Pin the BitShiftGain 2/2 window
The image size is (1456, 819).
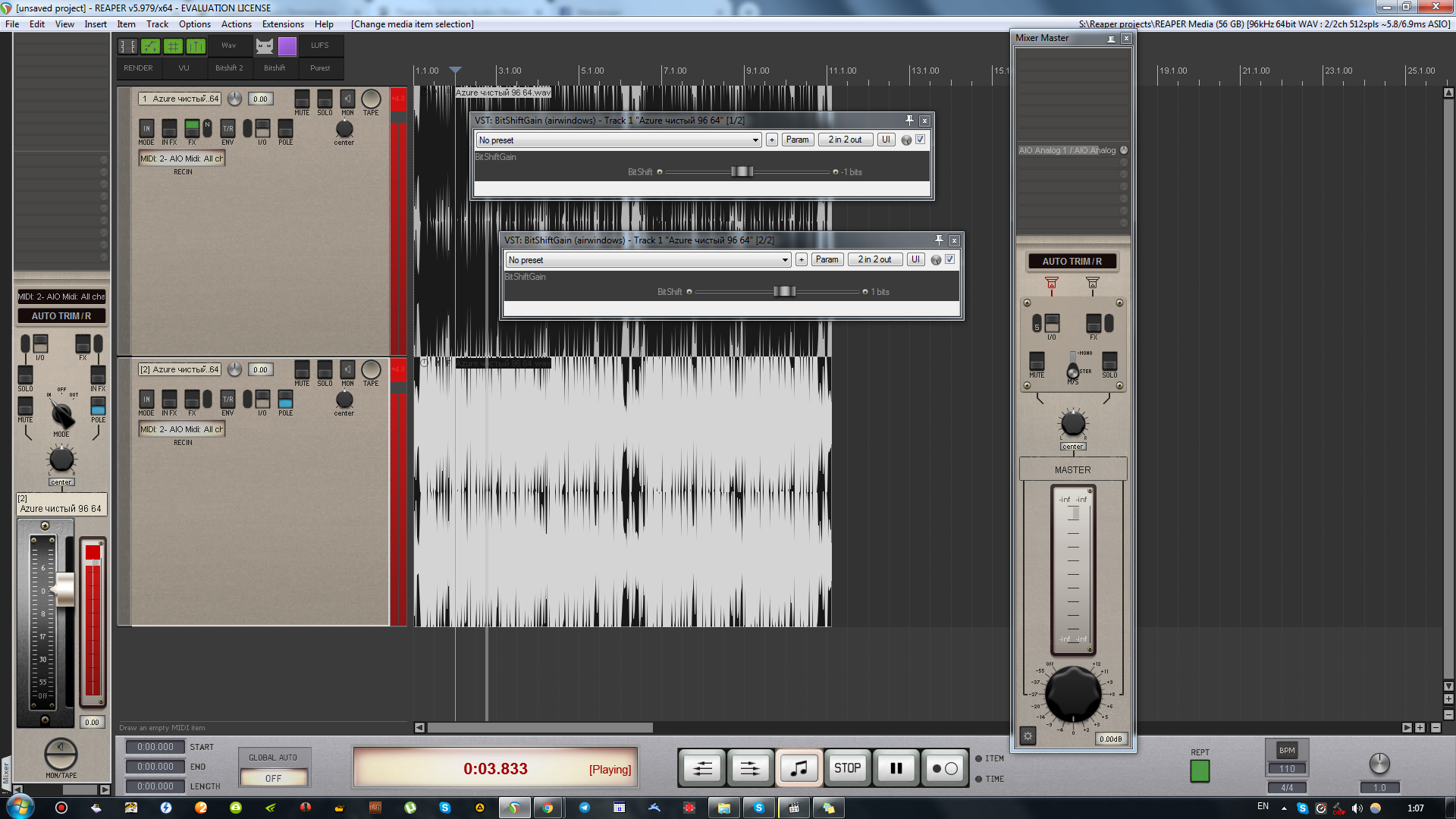pyautogui.click(x=939, y=240)
